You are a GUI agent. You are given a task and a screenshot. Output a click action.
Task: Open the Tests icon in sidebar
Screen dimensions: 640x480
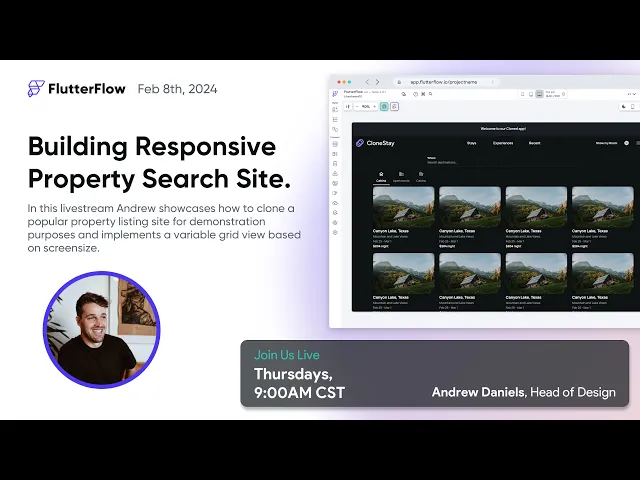335,213
